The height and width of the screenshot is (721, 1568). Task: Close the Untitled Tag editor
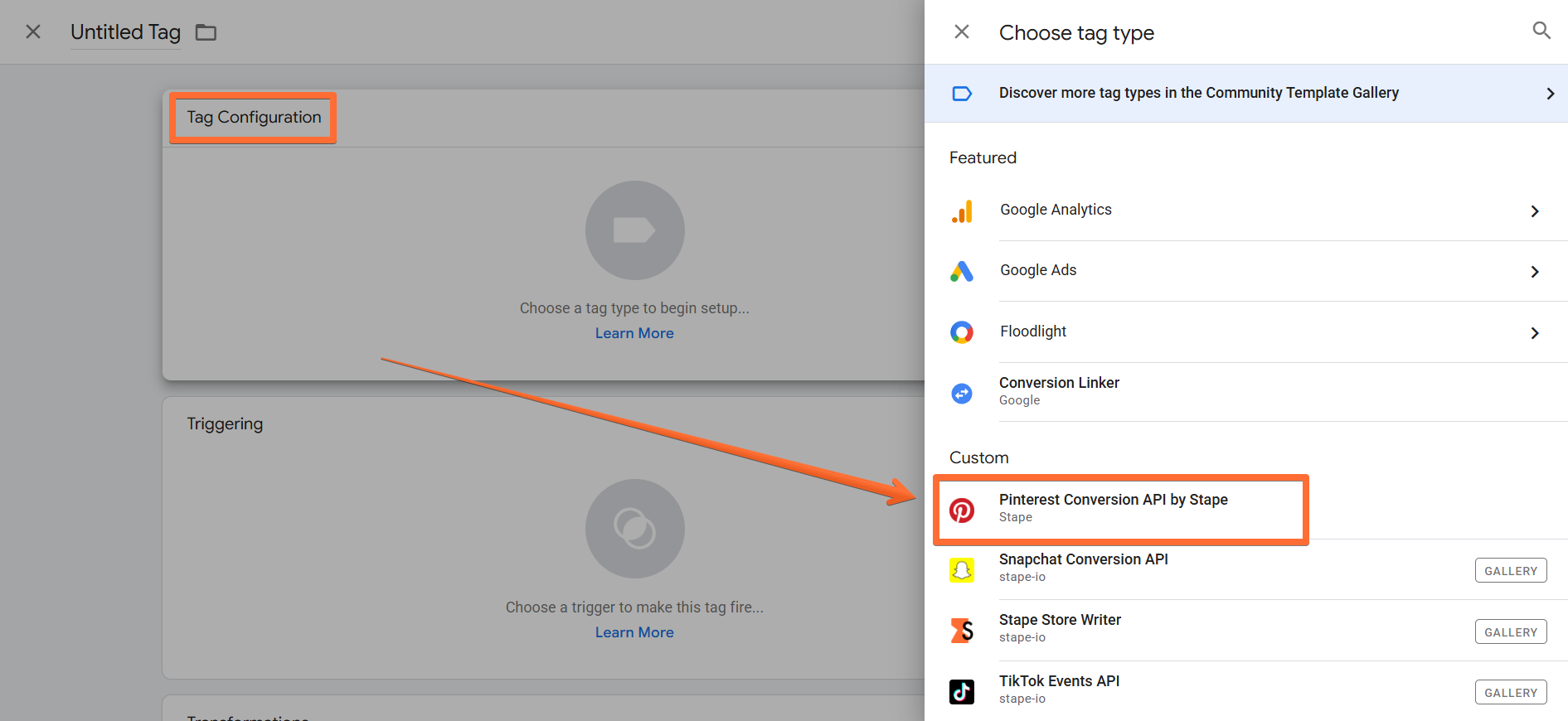click(x=33, y=31)
